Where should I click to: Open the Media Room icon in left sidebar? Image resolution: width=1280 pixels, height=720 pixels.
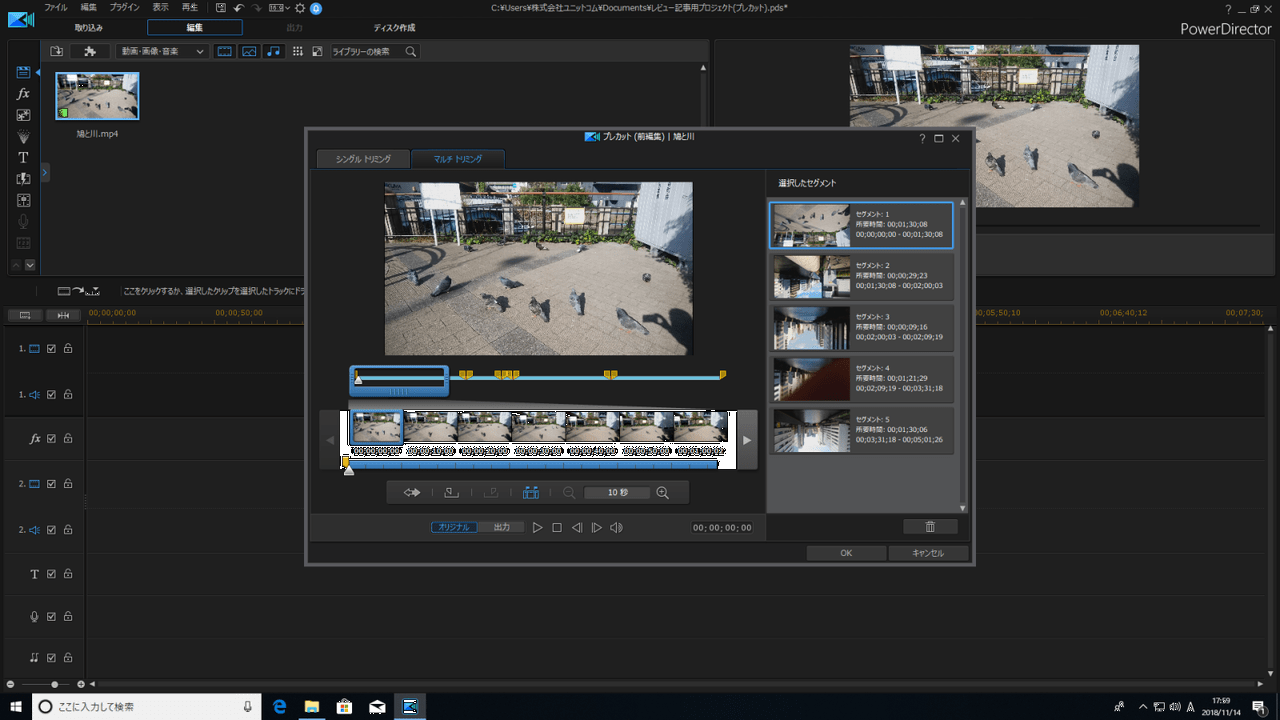23,72
